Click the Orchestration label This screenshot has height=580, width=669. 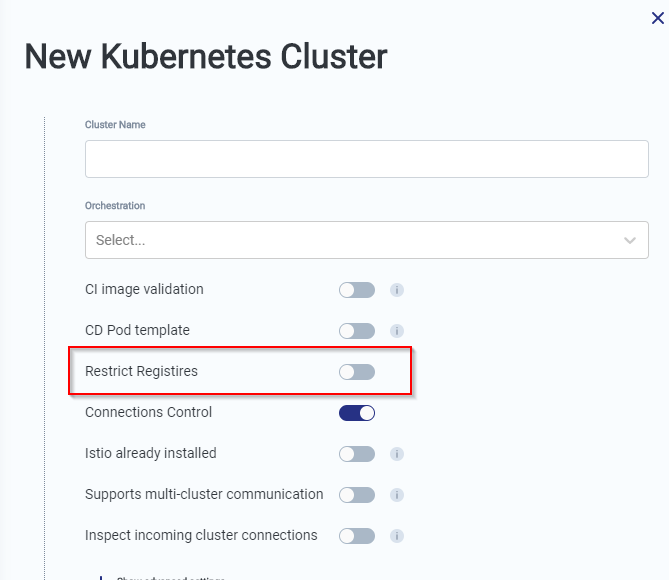(x=115, y=206)
